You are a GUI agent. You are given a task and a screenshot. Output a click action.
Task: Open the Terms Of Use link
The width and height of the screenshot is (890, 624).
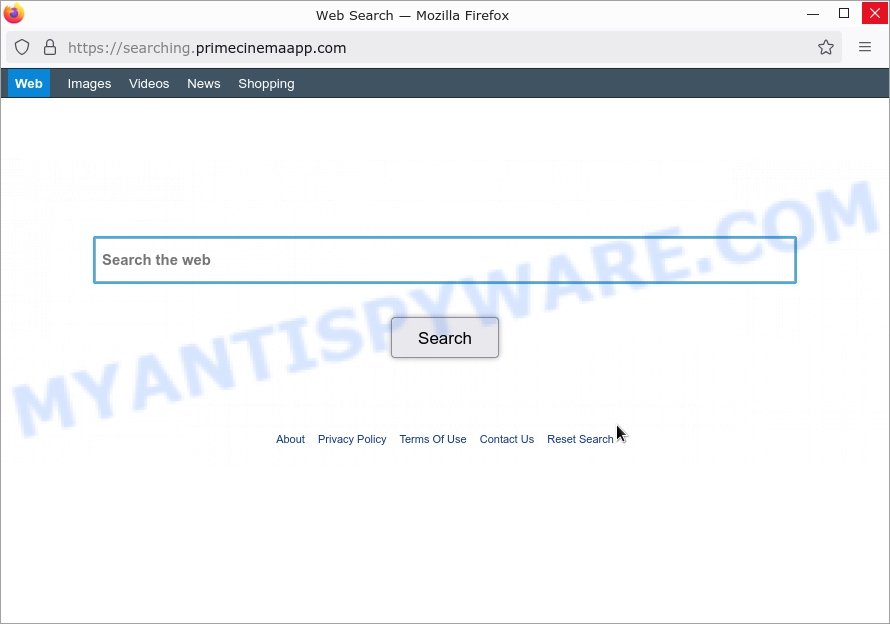click(433, 439)
